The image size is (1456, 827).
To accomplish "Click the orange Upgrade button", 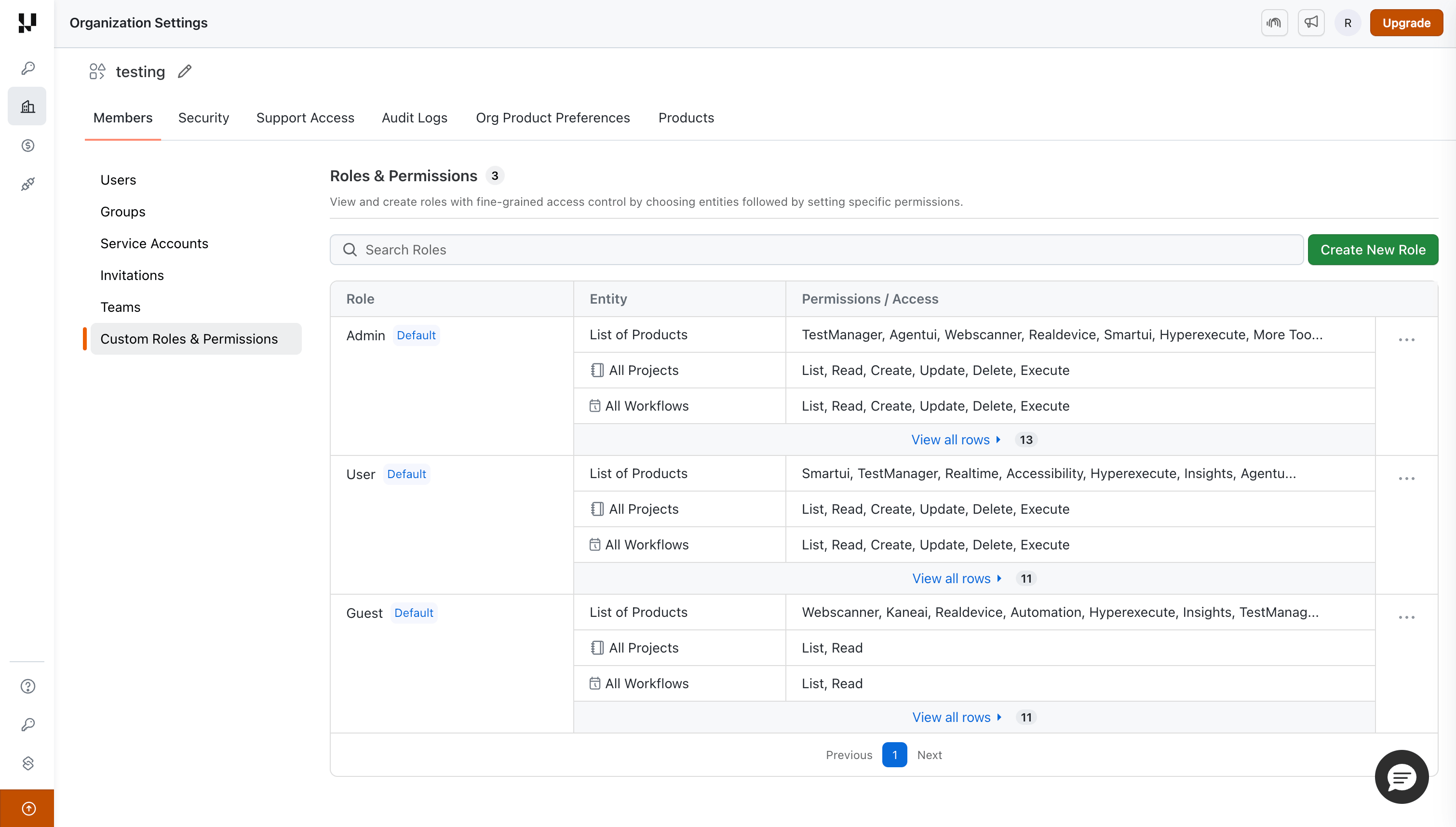I will [1406, 23].
